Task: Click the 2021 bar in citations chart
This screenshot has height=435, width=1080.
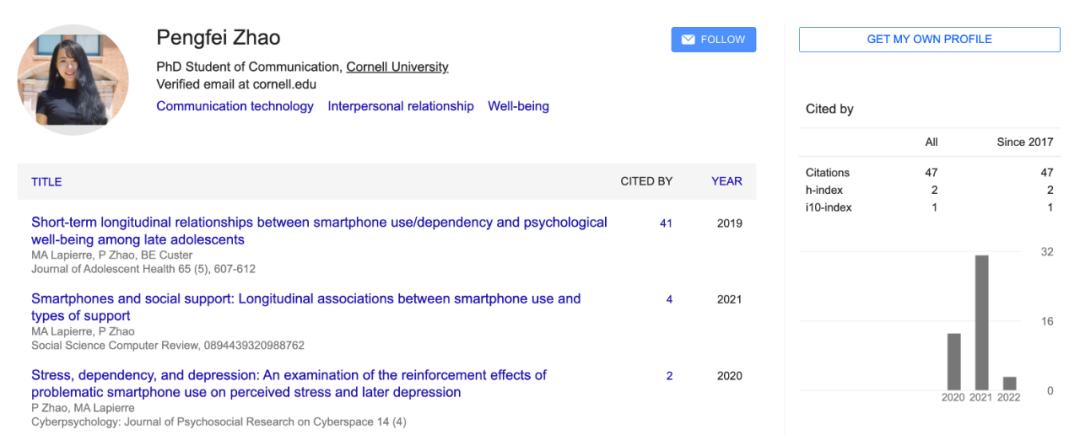Action: (982, 322)
